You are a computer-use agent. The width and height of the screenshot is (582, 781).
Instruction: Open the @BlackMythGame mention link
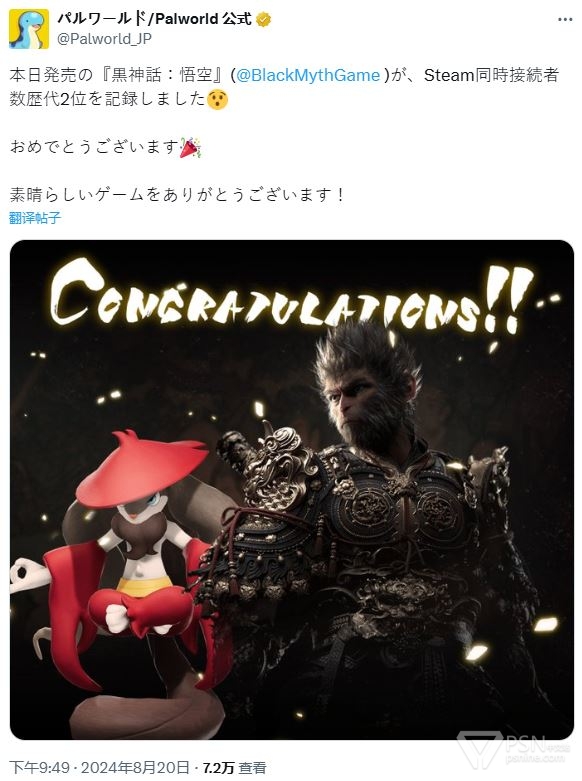tap(307, 75)
